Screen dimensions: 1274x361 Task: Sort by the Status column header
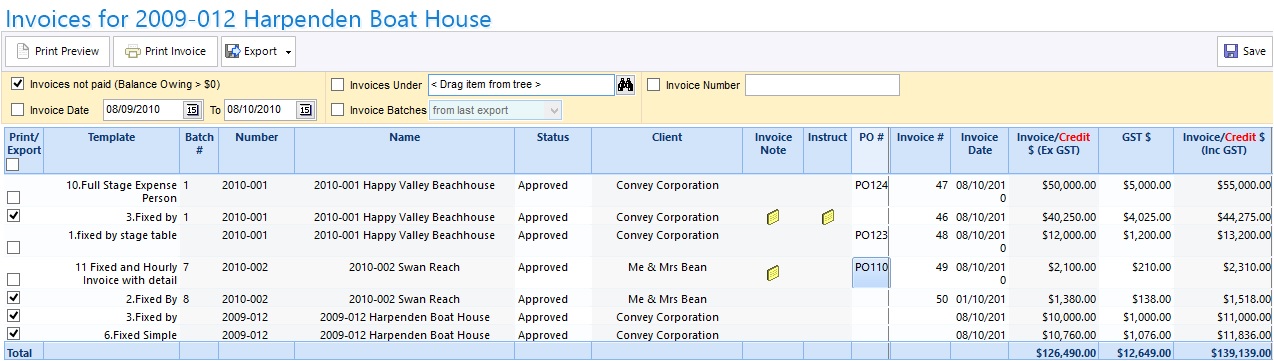point(553,138)
